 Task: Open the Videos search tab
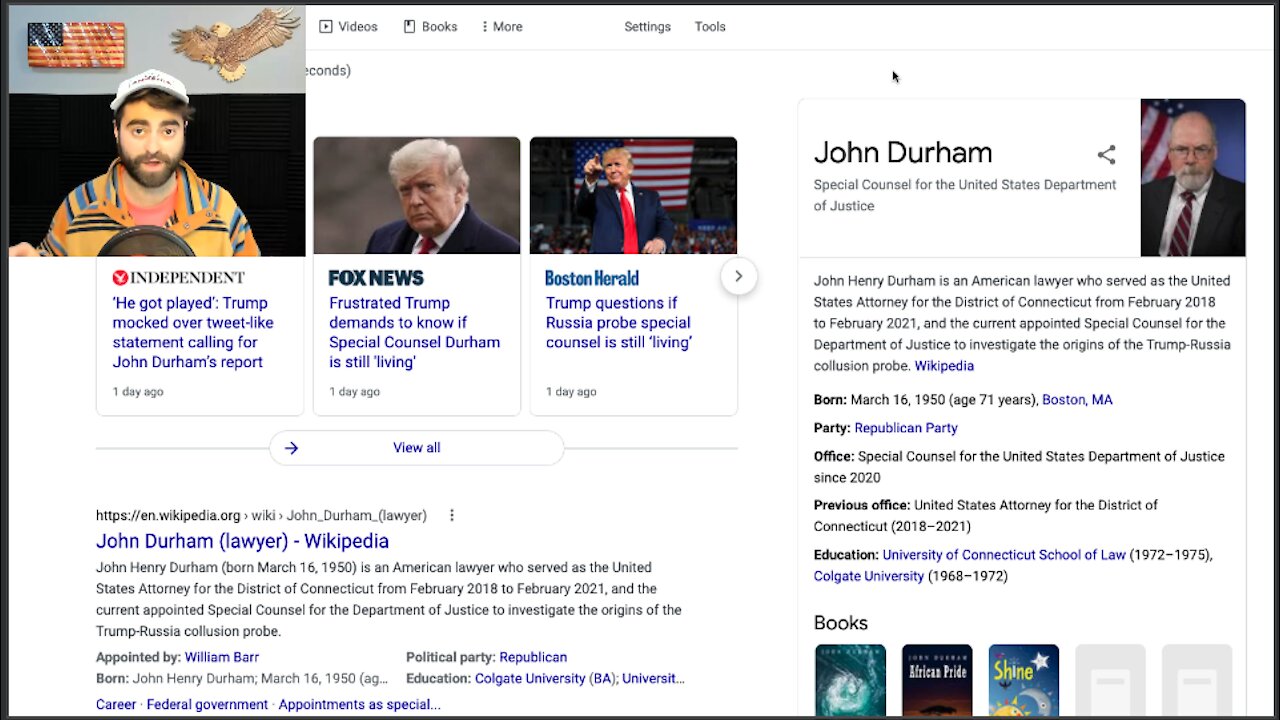tap(348, 27)
